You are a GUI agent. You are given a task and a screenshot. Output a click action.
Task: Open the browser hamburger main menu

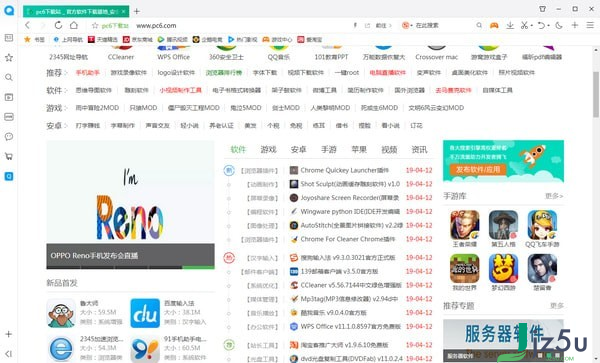(x=590, y=25)
